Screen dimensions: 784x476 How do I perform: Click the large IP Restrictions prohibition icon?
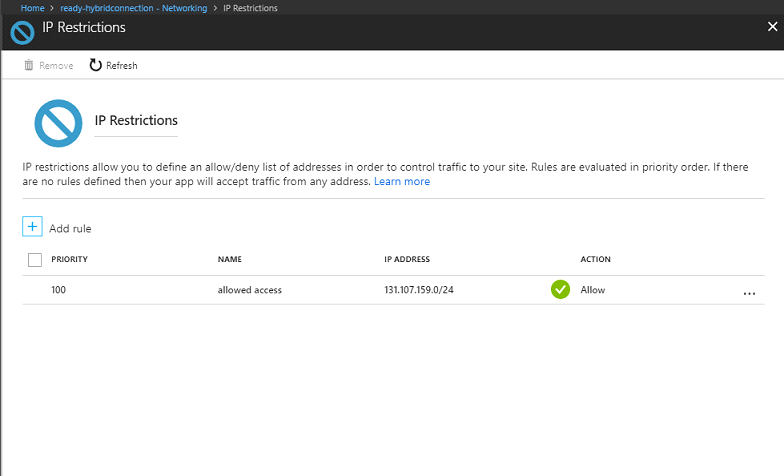(58, 123)
